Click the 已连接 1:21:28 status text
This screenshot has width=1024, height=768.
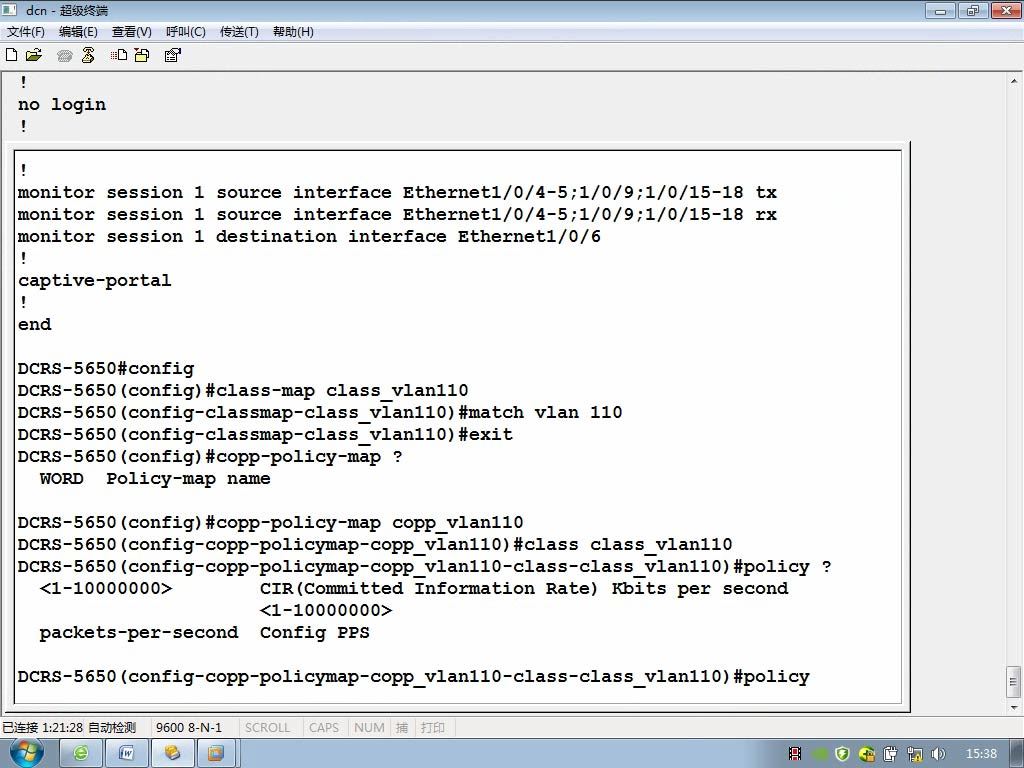pyautogui.click(x=42, y=728)
